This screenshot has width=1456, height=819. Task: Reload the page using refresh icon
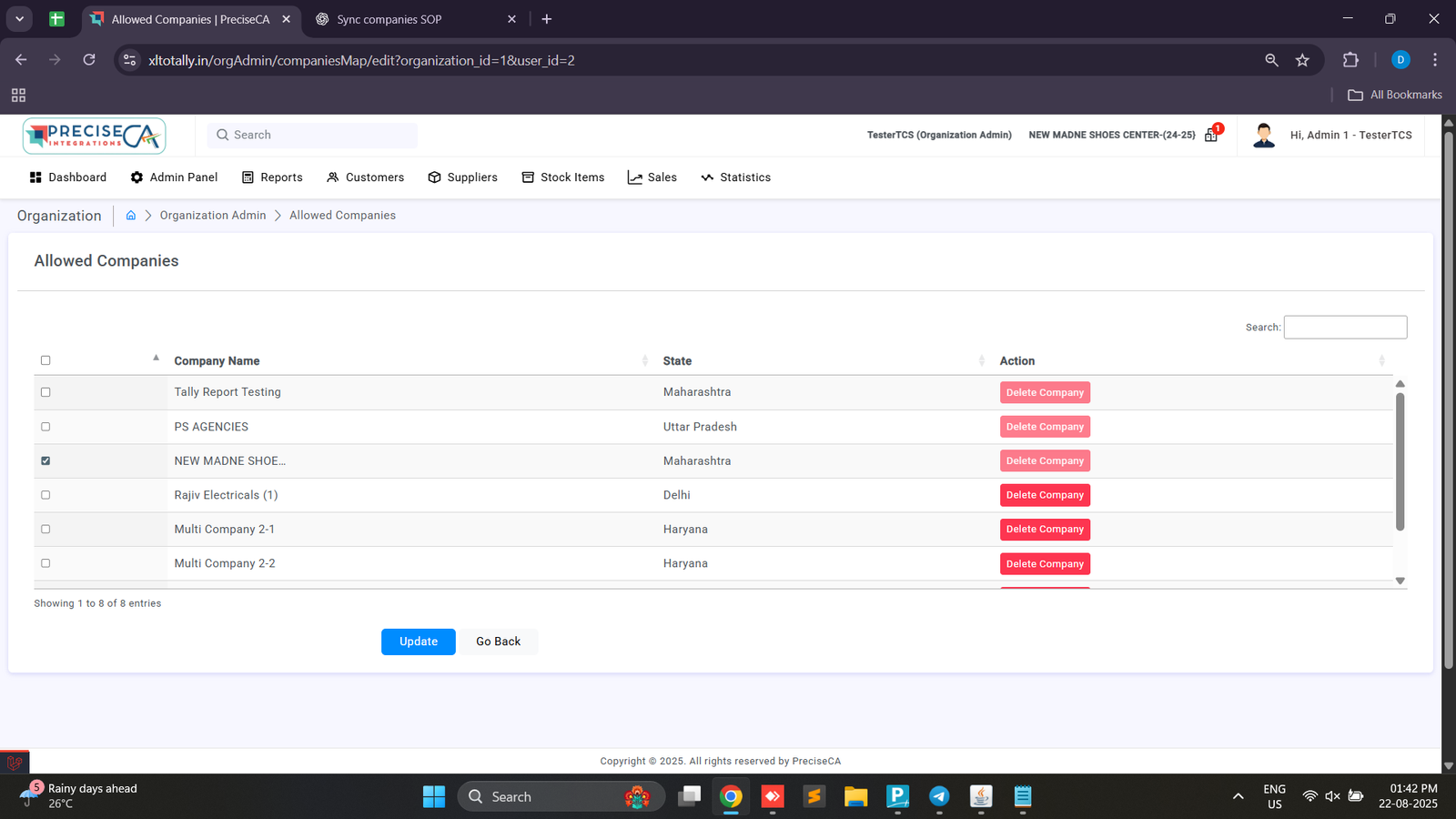click(89, 60)
